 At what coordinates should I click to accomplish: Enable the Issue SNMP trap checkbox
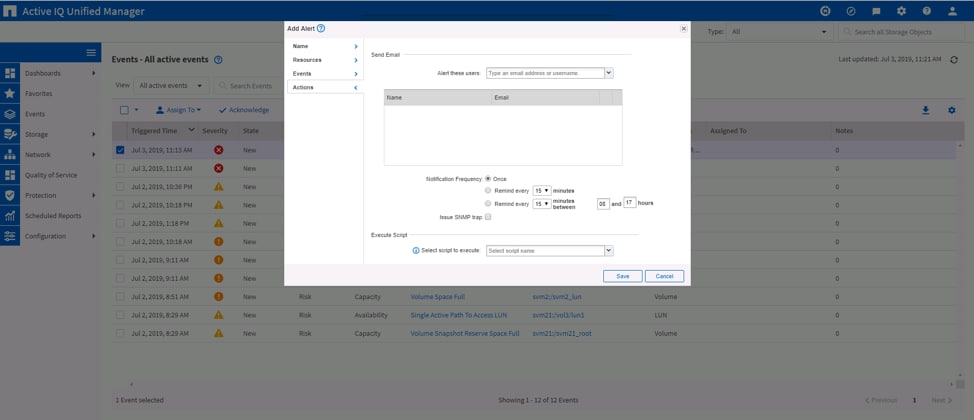(x=488, y=217)
